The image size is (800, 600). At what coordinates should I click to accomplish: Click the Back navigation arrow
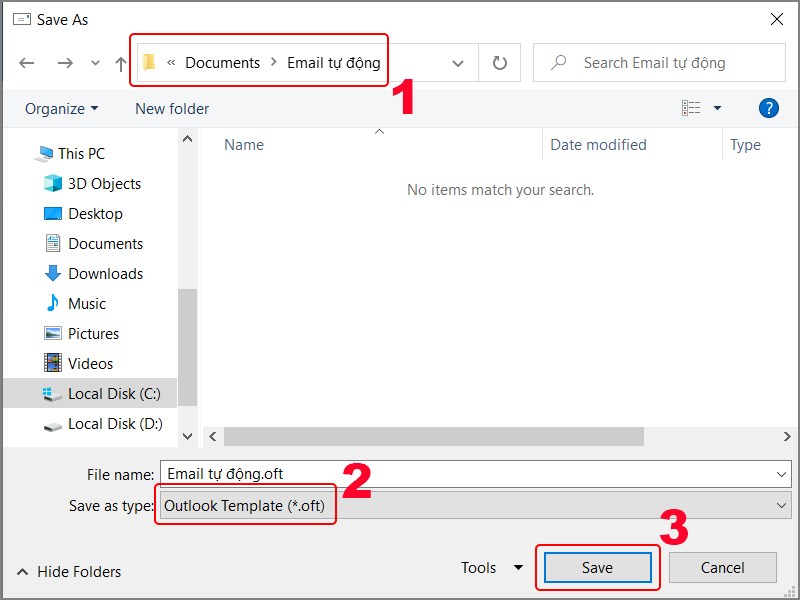pos(27,63)
